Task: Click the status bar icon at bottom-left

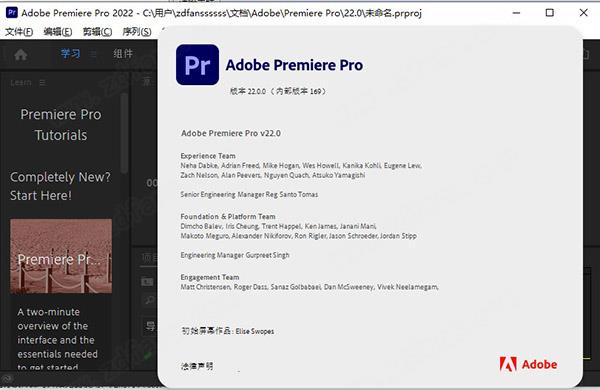Action: pos(8,379)
